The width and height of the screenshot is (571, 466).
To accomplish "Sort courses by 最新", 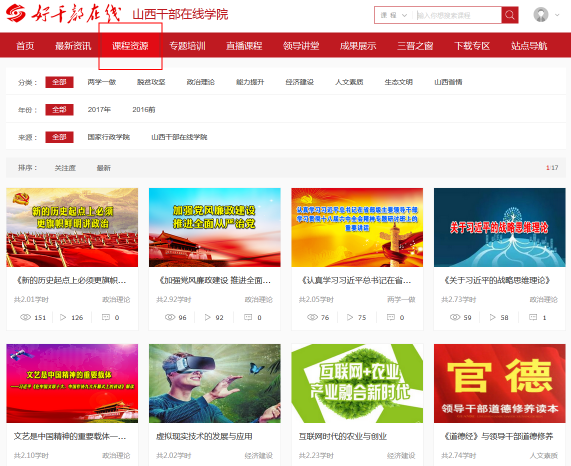I will tap(104, 168).
